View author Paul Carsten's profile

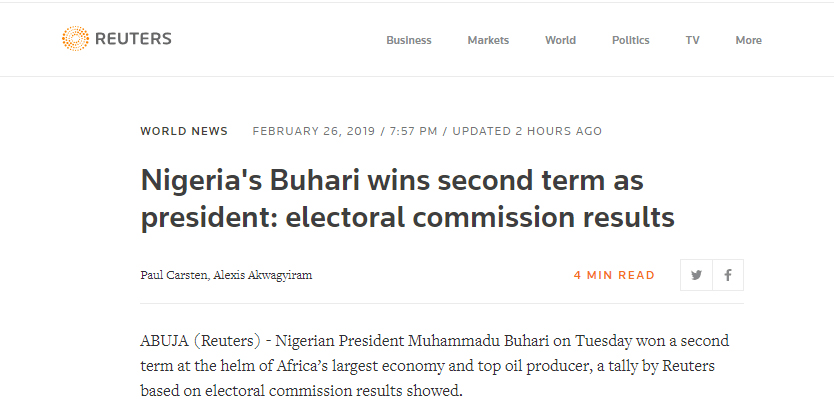coord(174,275)
